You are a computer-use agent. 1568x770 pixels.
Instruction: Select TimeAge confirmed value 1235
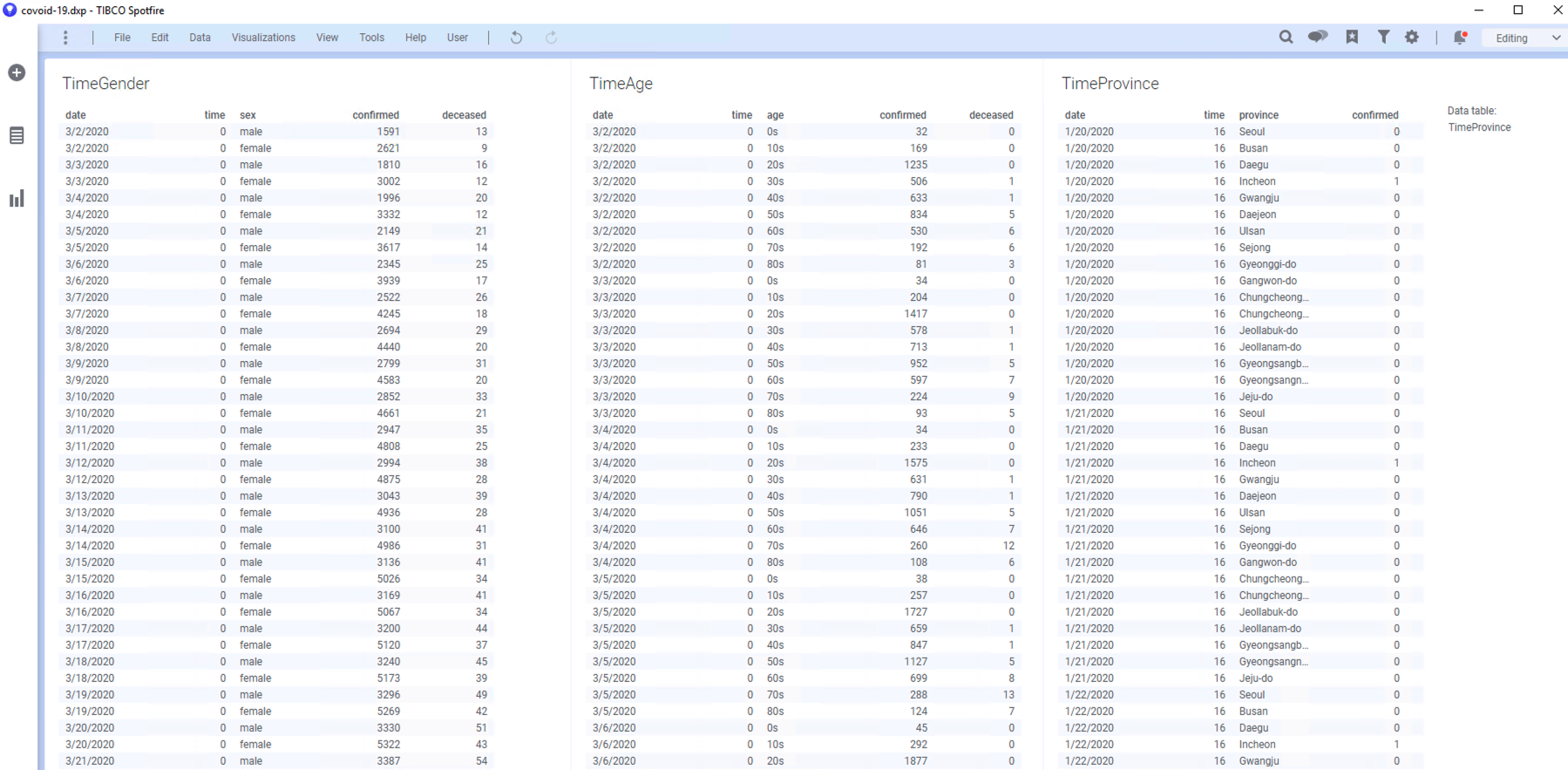tap(915, 165)
